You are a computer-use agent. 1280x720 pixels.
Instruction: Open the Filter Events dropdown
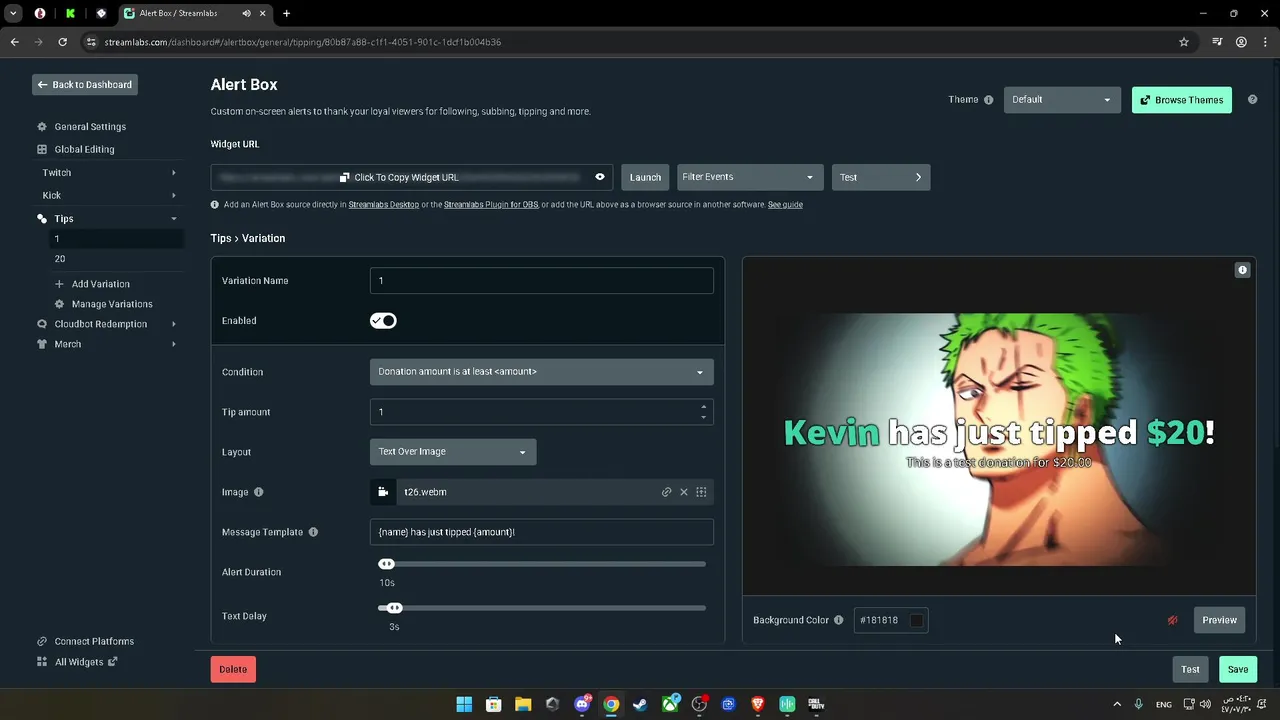[x=750, y=177]
